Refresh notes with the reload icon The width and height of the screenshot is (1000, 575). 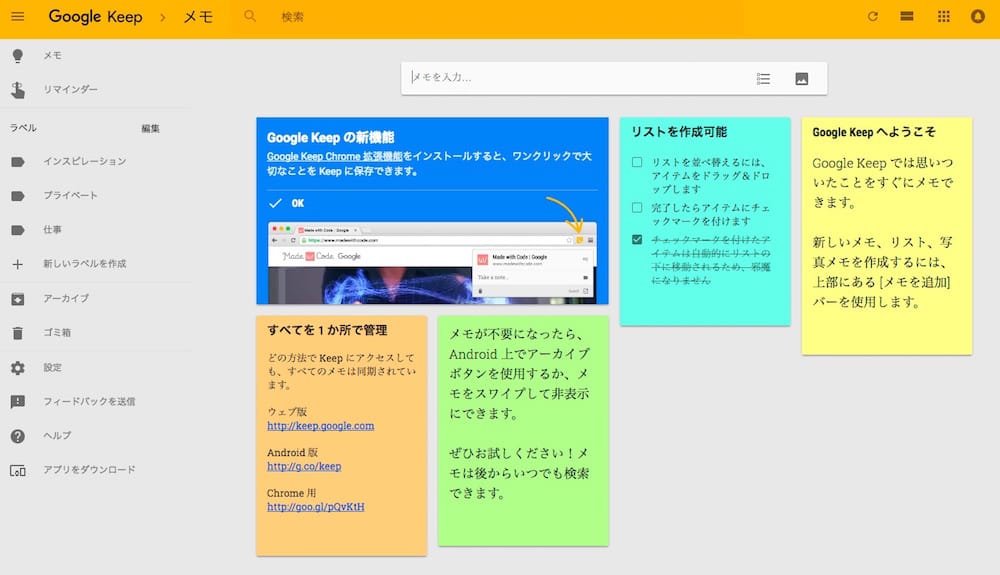pos(872,17)
